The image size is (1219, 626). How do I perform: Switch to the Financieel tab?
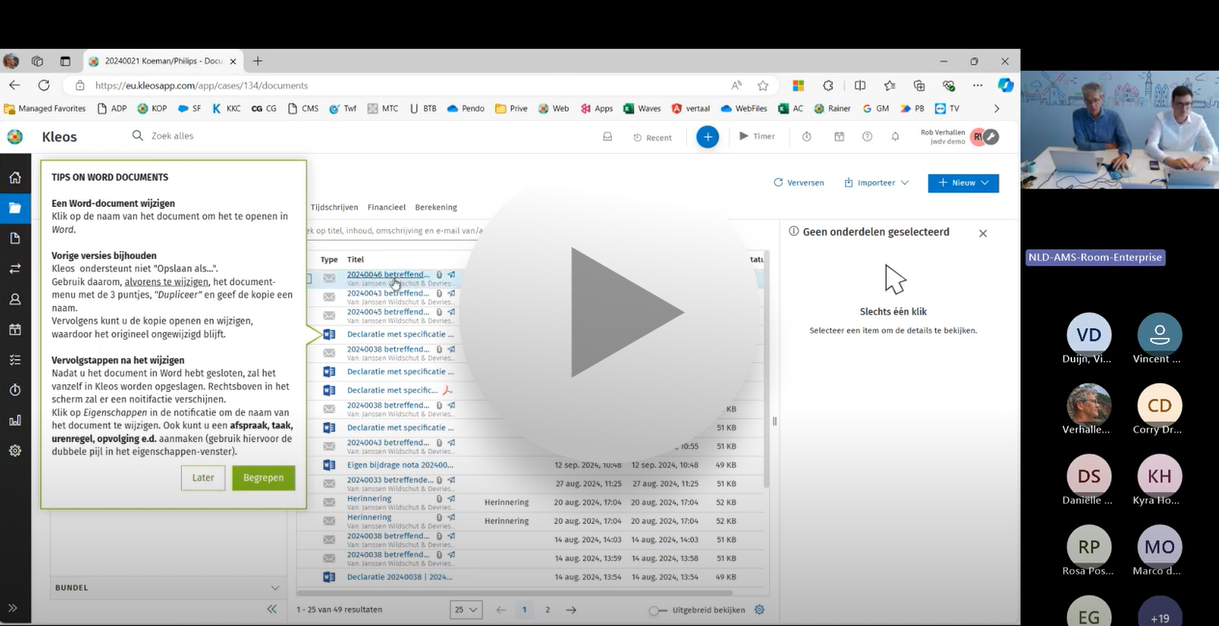386,207
